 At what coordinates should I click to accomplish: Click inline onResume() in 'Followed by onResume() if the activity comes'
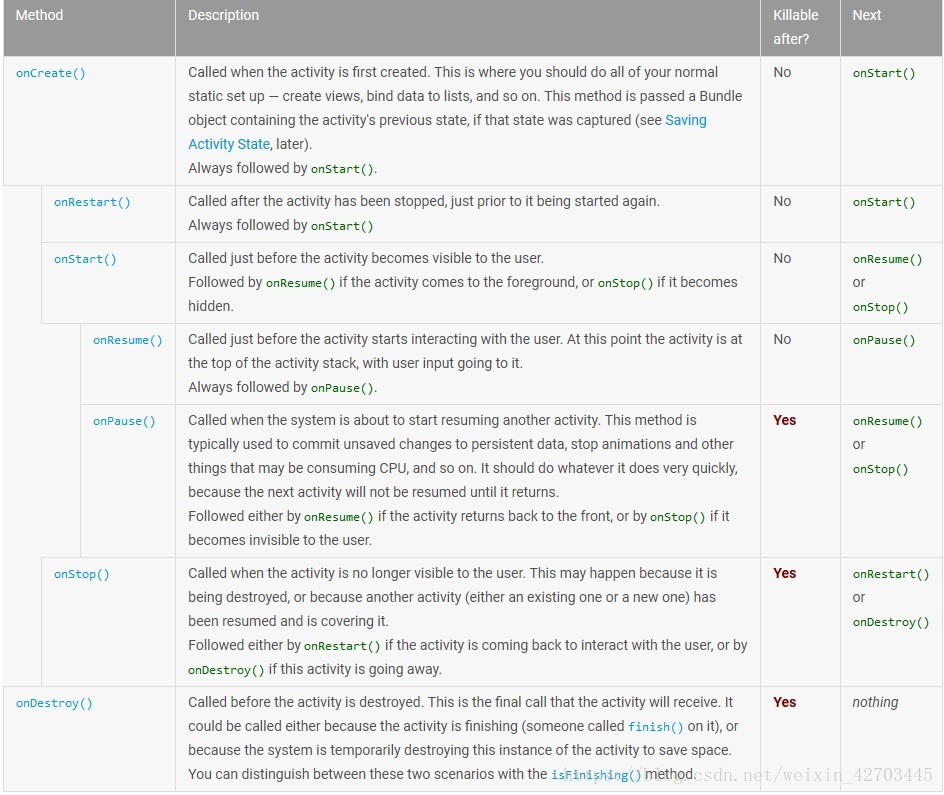(x=300, y=283)
